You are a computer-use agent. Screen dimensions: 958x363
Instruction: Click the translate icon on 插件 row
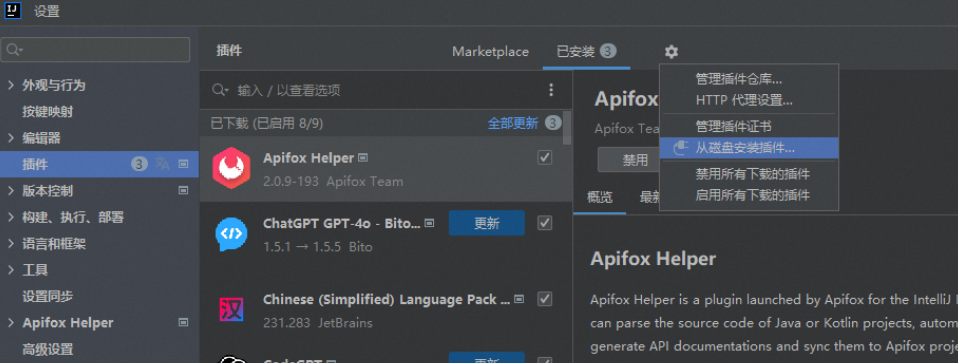163,164
